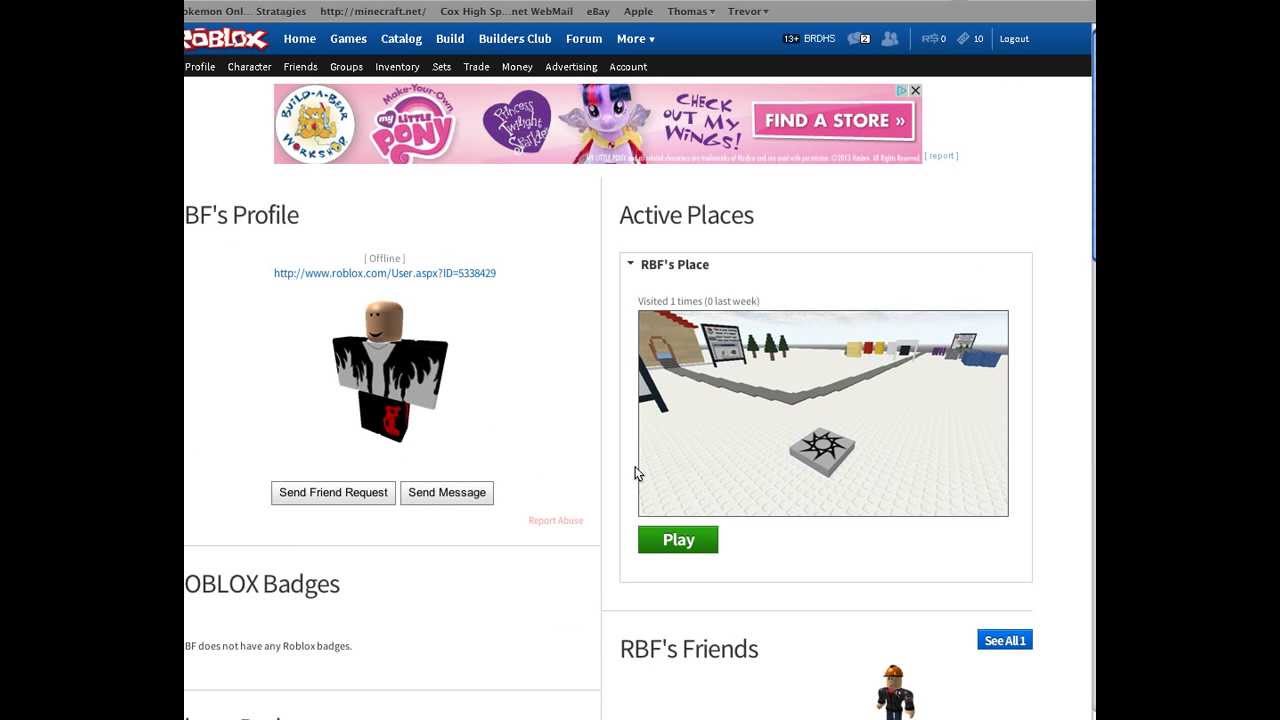This screenshot has height=720, width=1280.
Task: Click the 'Active Places' heading
Action: tap(687, 215)
